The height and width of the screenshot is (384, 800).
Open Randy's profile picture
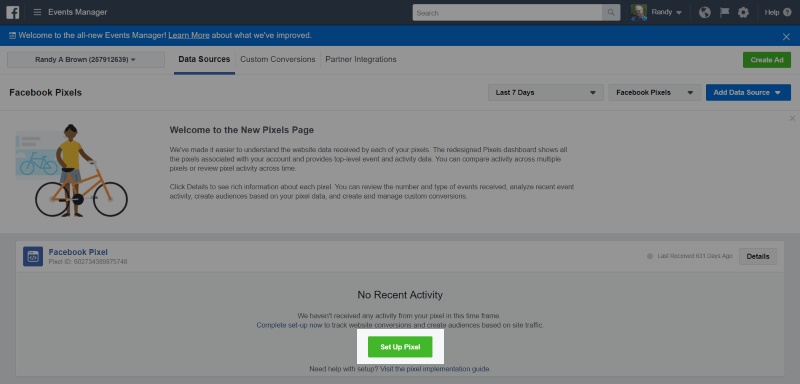(x=638, y=12)
